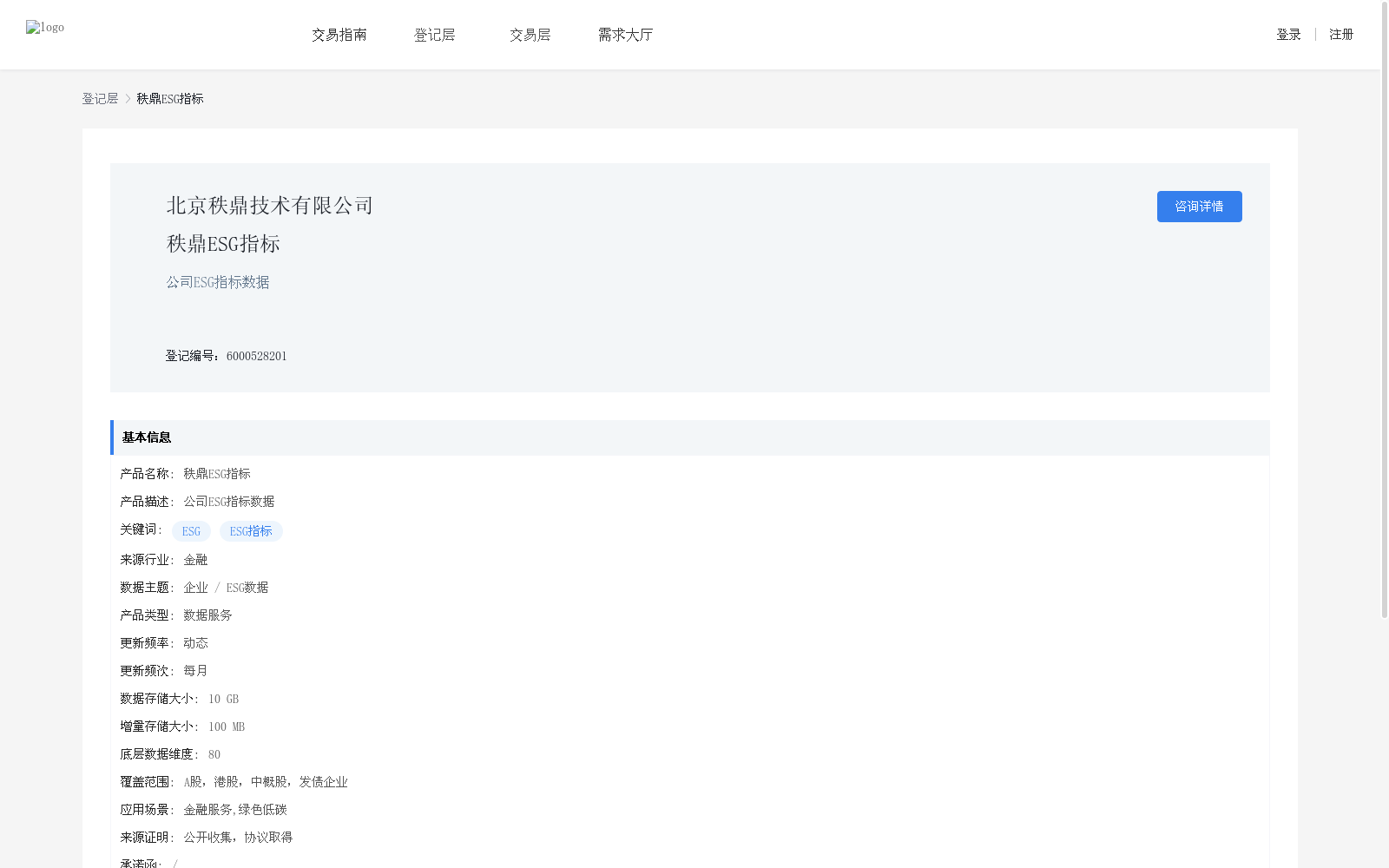
Task: Click the 底层数据维度 value 80
Action: [214, 754]
